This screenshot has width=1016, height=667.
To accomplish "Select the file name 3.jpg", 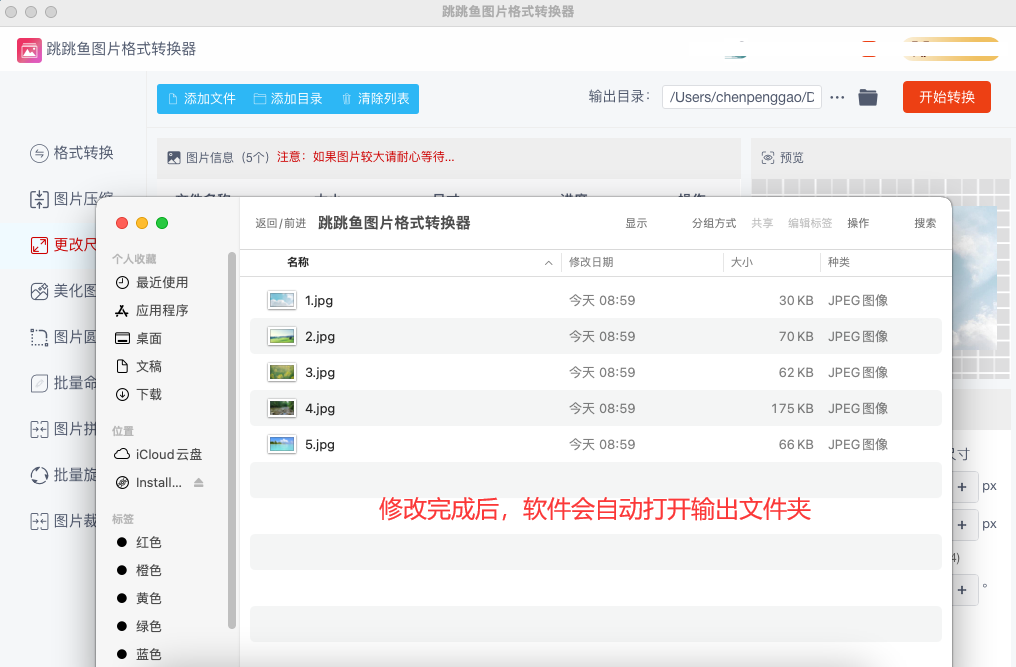I will pos(320,372).
